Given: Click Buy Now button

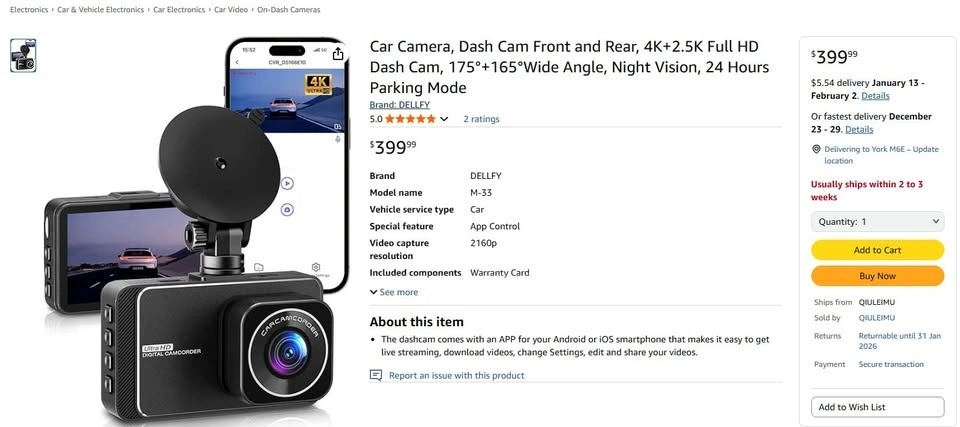Looking at the screenshot, I should pyautogui.click(x=877, y=276).
